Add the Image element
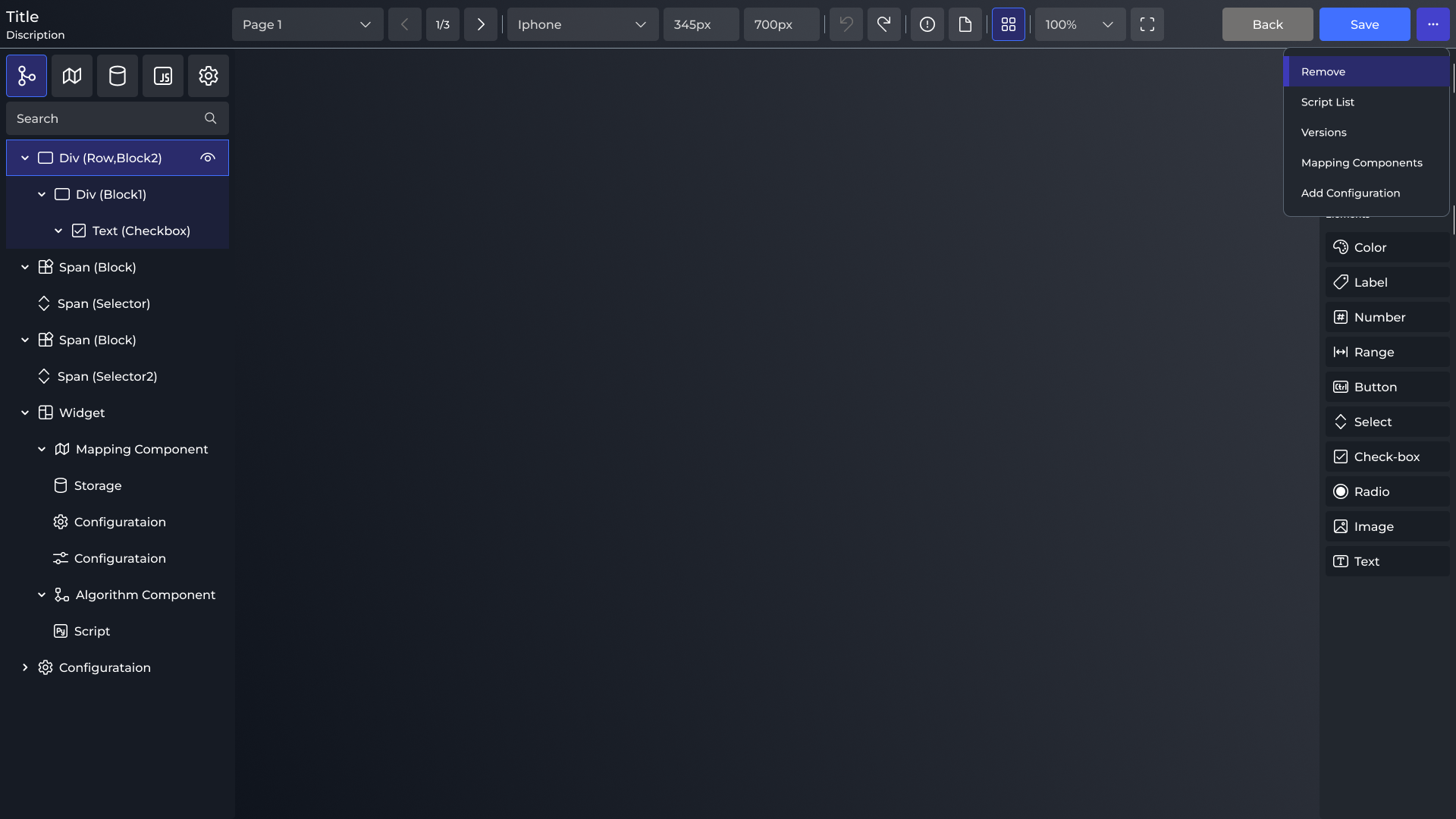This screenshot has width=1456, height=819. coord(1388,526)
